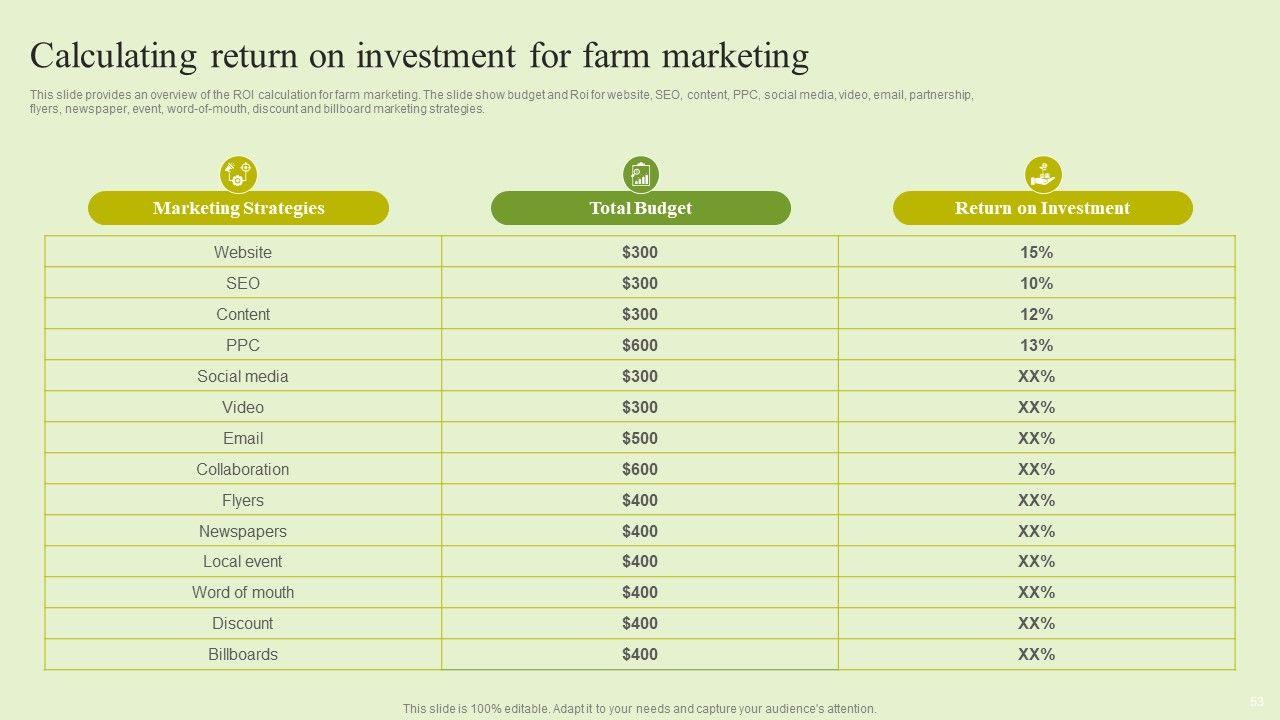Click the slide title text
Screen dimensions: 1280x720
pos(419,56)
